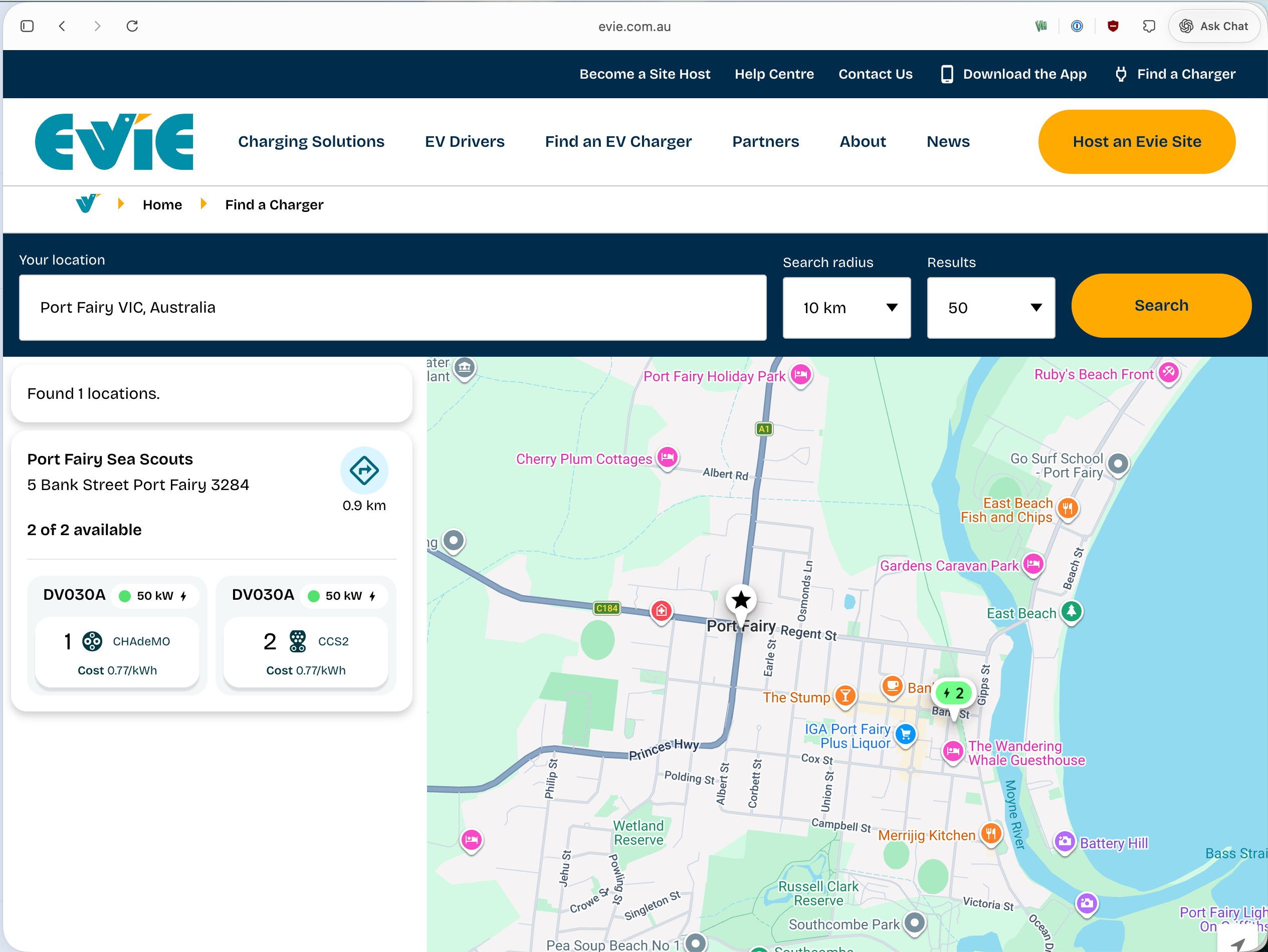Click the Found 1 locations text
Screen dimensions: 1268x952
click(93, 393)
